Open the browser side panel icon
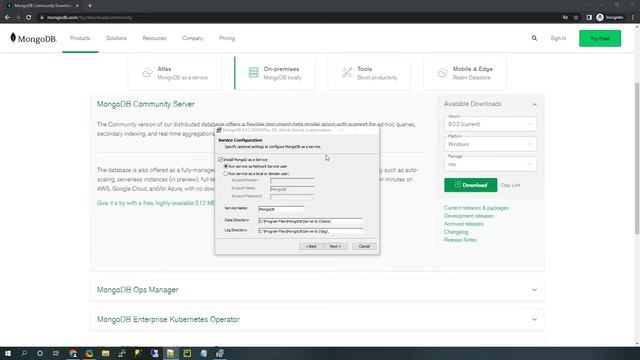The image size is (640, 360). pyautogui.click(x=589, y=18)
